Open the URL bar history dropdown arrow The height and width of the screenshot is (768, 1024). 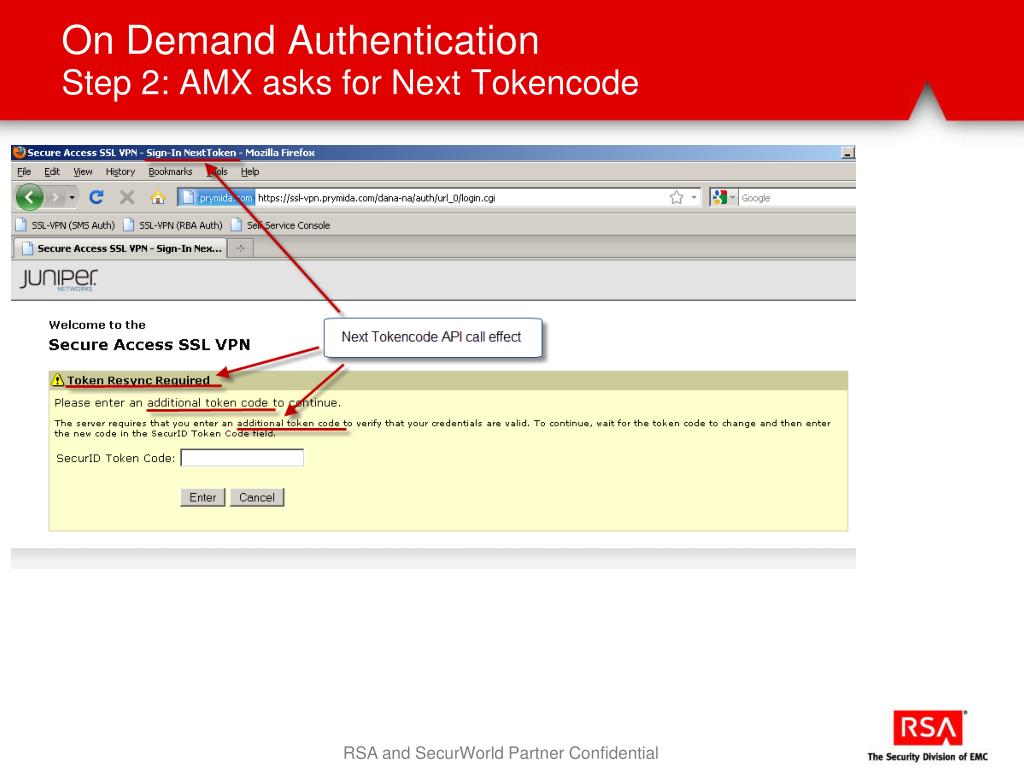(x=694, y=197)
